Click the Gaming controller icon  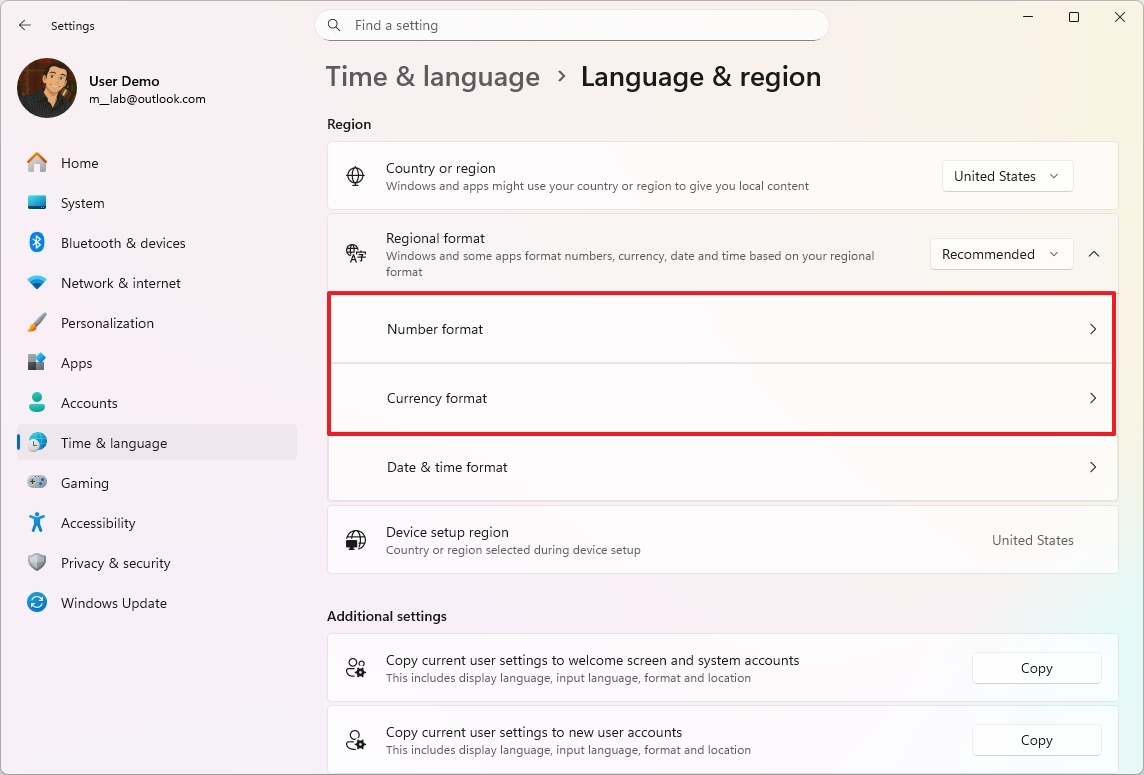[37, 483]
